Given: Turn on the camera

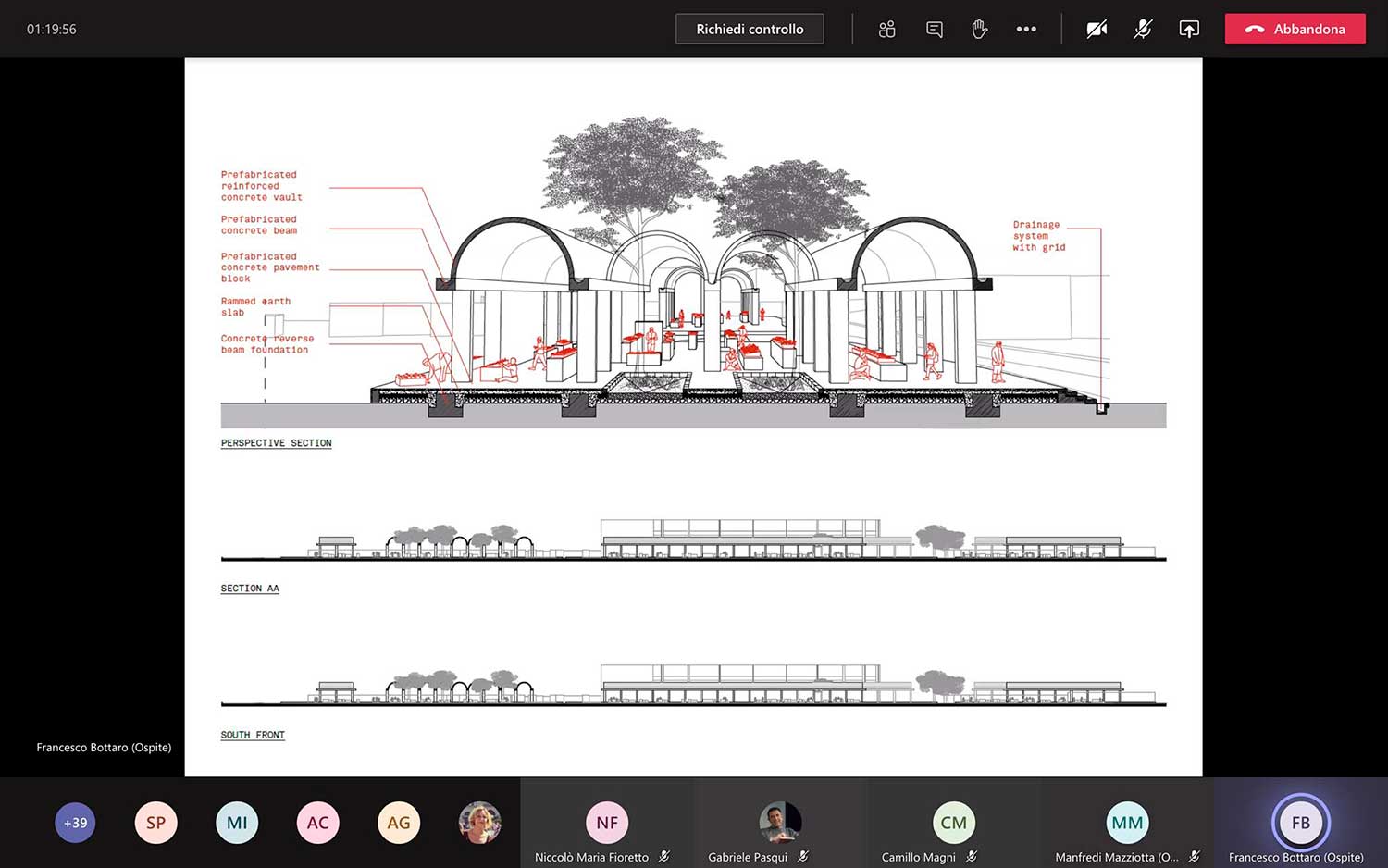Looking at the screenshot, I should 1097,30.
